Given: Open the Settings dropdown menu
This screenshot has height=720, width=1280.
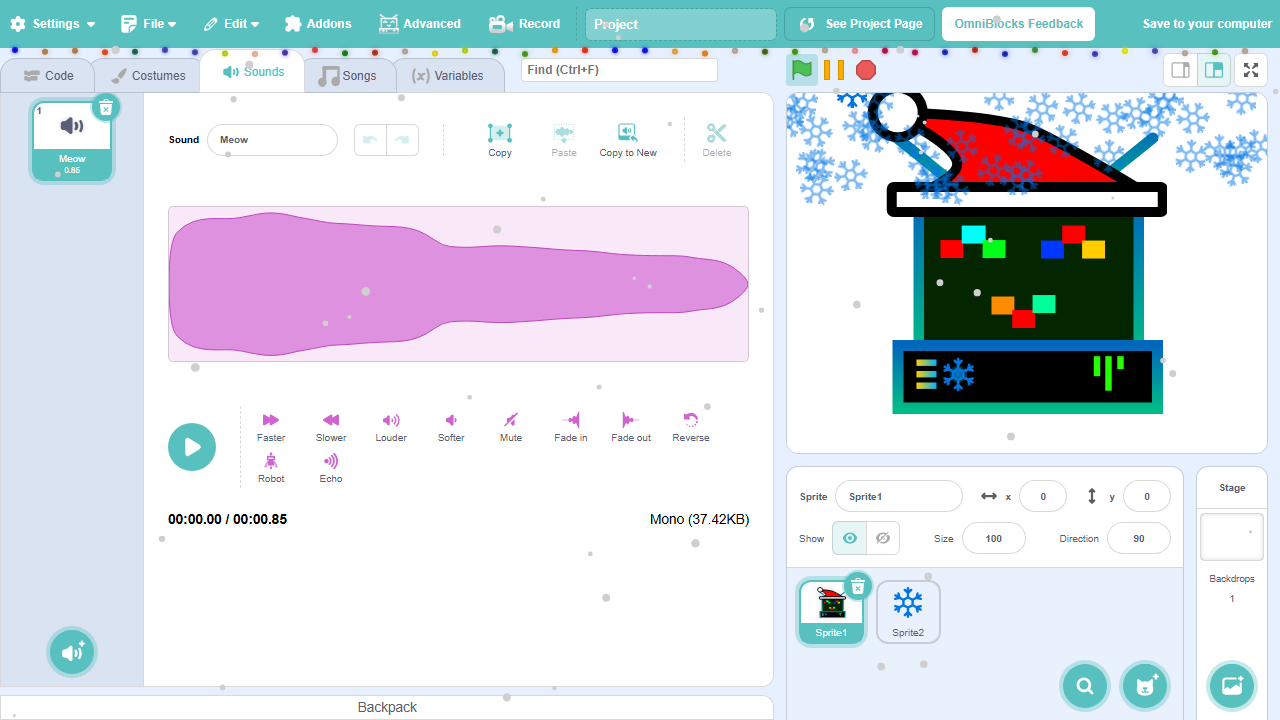Looking at the screenshot, I should [x=53, y=24].
